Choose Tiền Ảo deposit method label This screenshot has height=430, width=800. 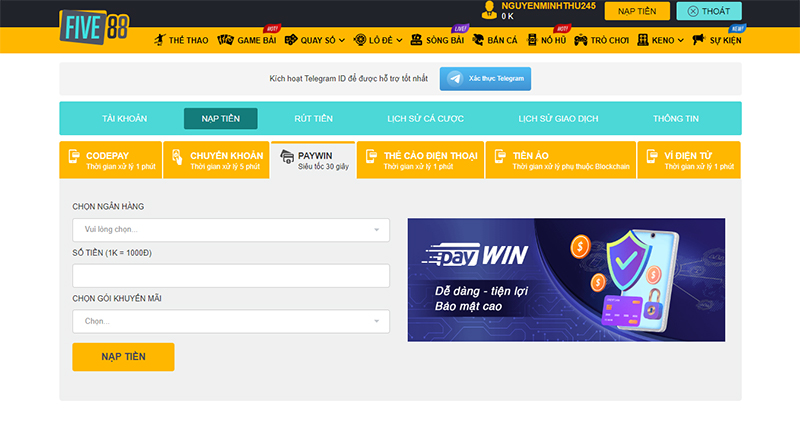coord(531,156)
